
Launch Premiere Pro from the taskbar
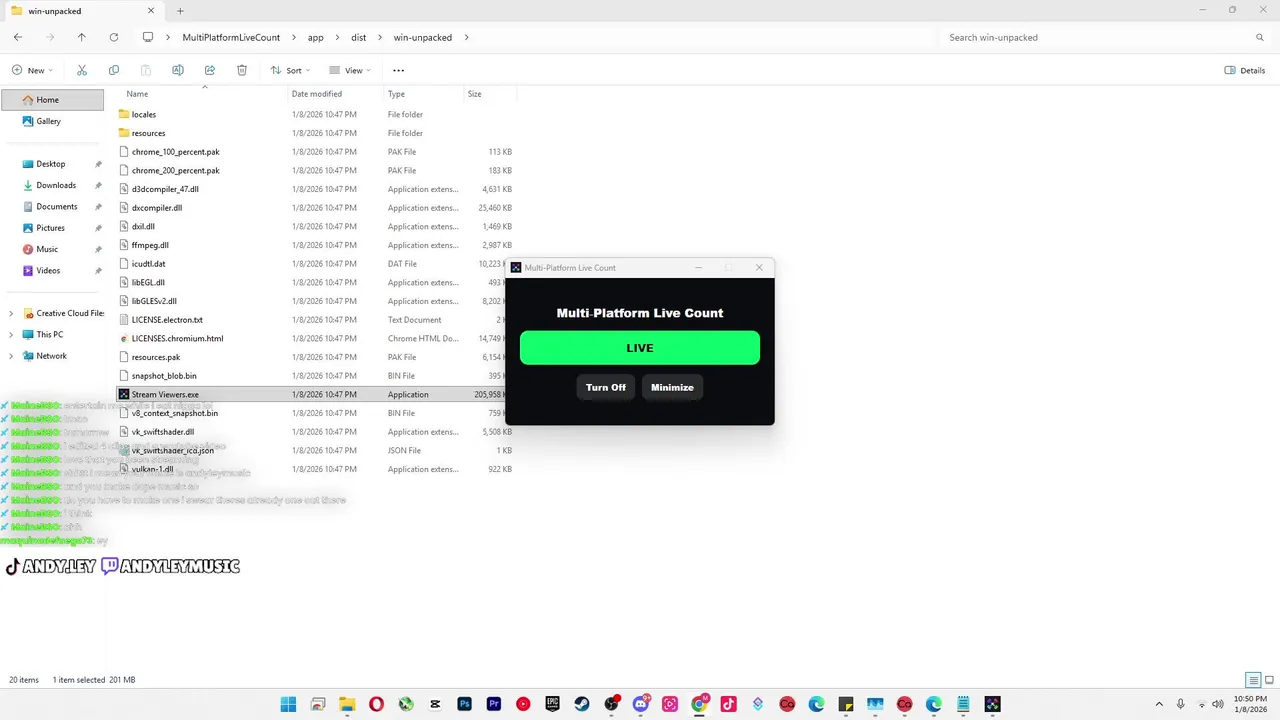tap(494, 704)
